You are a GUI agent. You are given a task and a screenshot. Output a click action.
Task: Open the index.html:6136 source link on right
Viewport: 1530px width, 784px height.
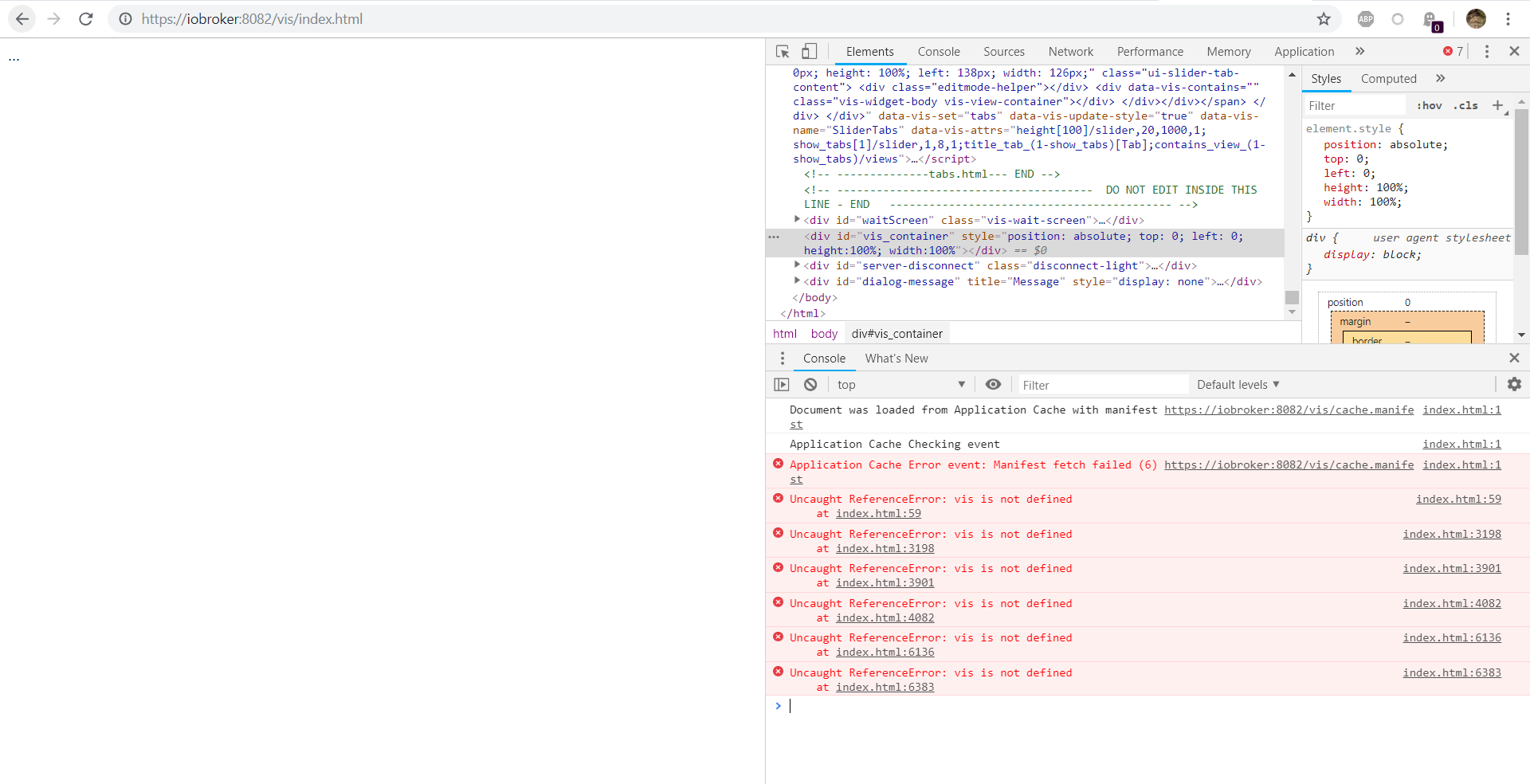pos(1452,638)
